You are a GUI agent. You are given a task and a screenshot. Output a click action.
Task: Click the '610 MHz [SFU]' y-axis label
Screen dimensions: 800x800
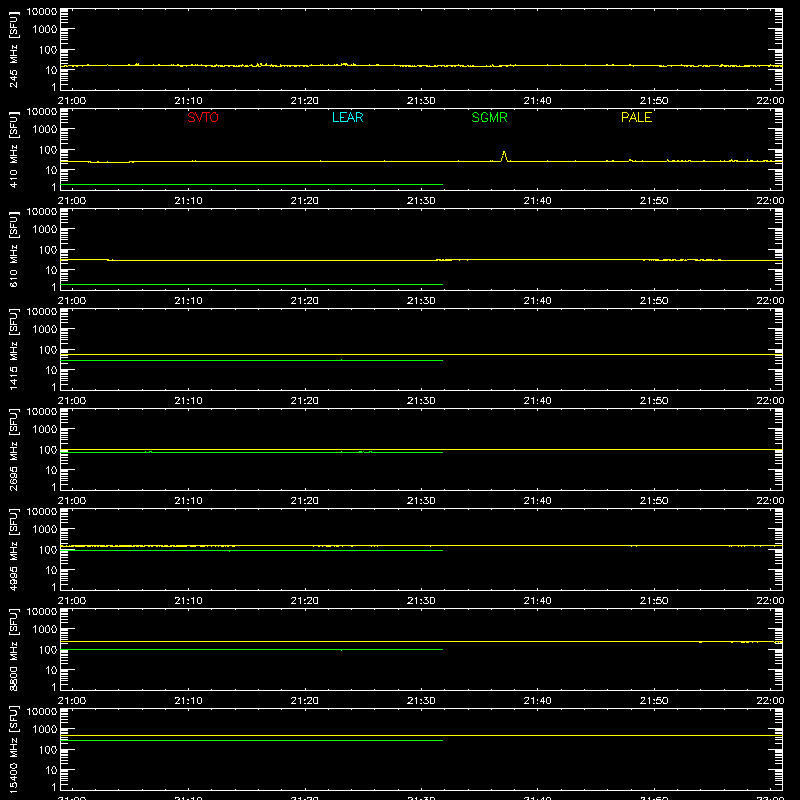pos(13,250)
